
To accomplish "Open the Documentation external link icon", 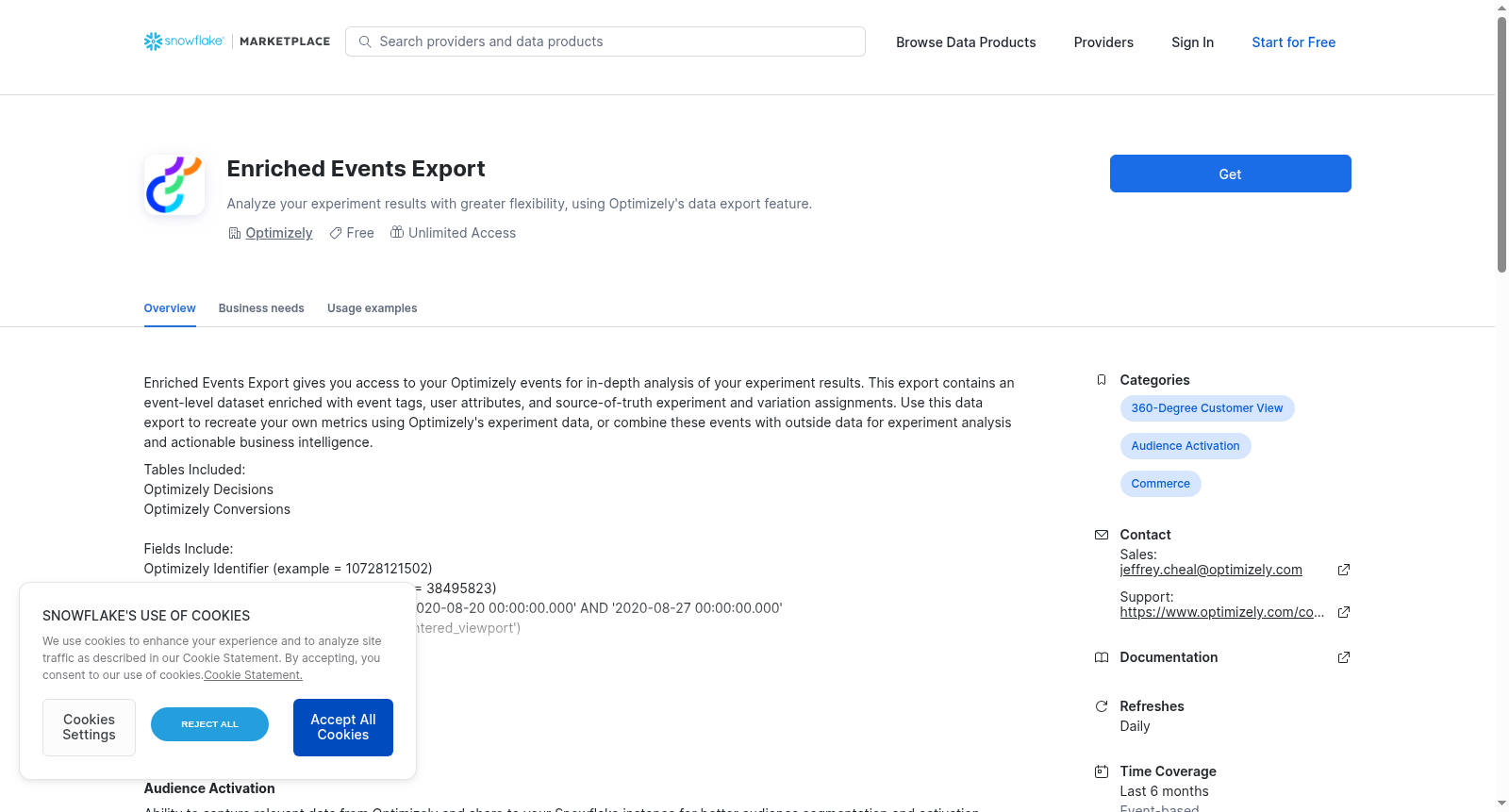I will pyautogui.click(x=1344, y=657).
